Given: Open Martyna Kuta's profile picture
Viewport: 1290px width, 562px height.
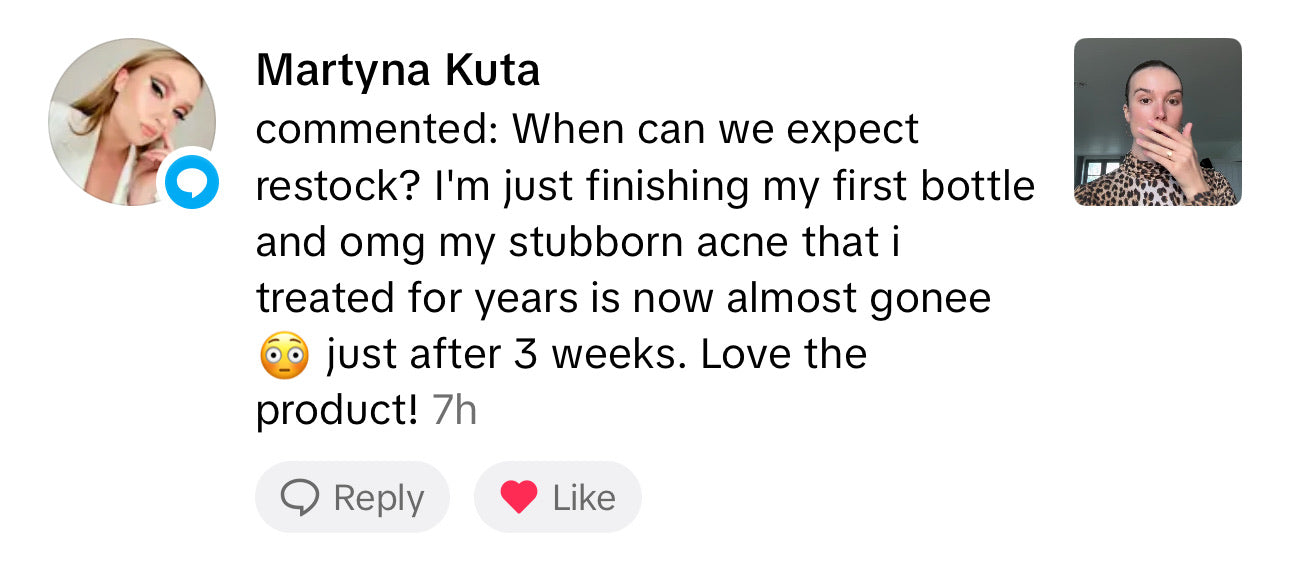Looking at the screenshot, I should 131,122.
